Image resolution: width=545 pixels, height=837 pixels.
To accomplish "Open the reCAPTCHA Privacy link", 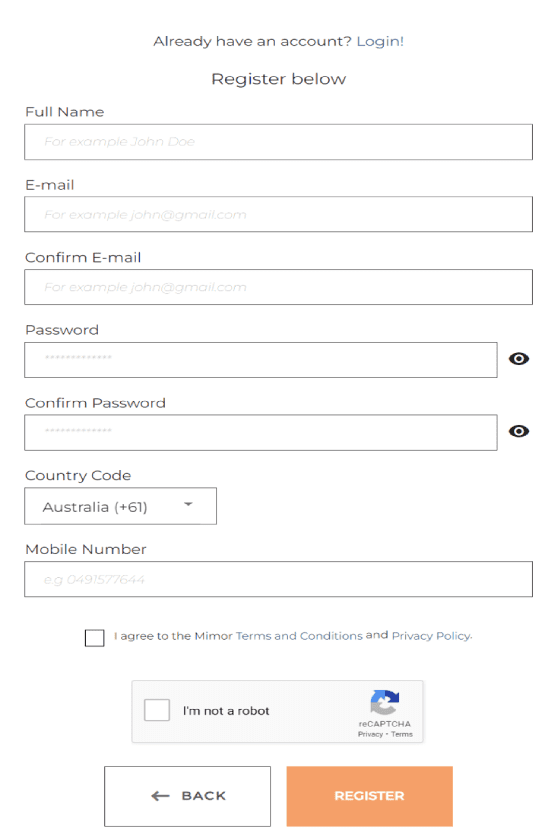I will pyautogui.click(x=370, y=735).
